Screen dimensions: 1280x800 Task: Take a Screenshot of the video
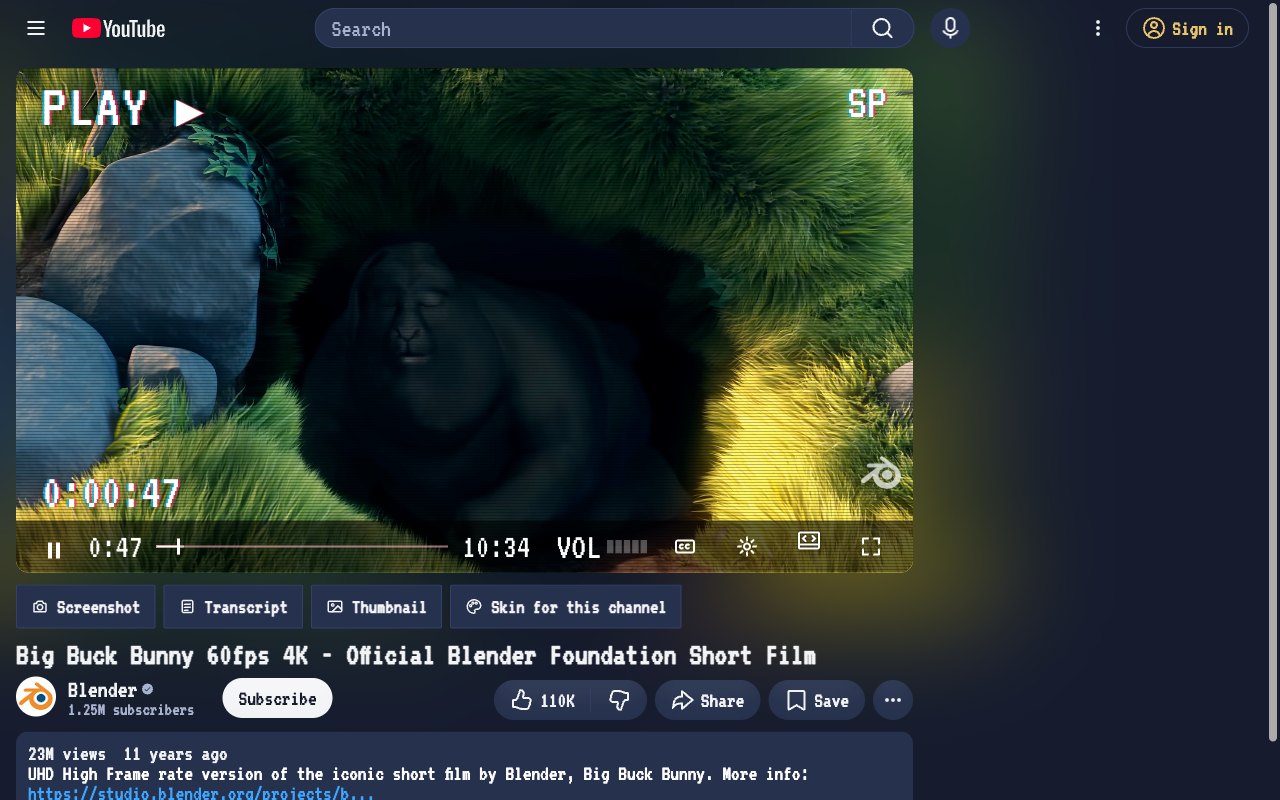click(x=86, y=607)
